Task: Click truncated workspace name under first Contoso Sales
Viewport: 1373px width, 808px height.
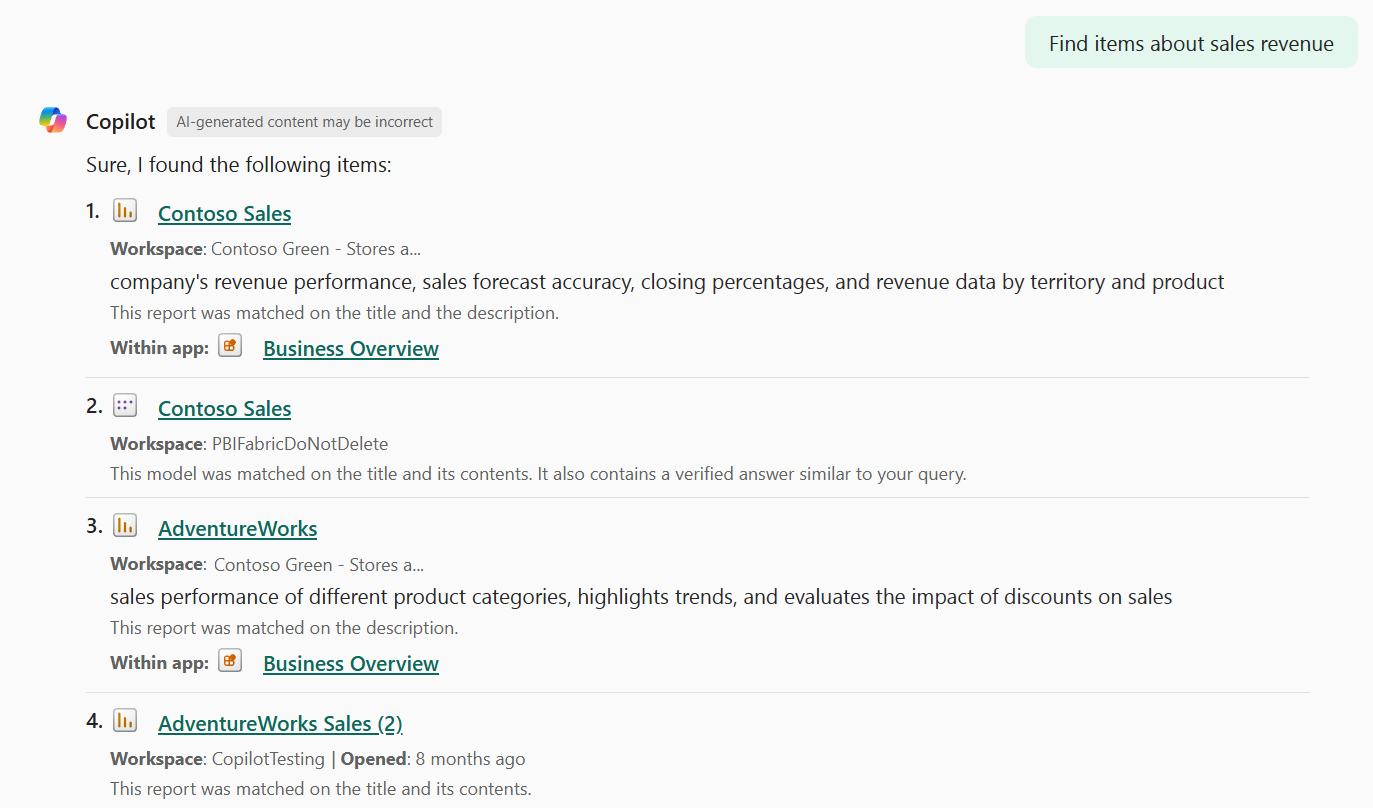Action: coord(316,248)
